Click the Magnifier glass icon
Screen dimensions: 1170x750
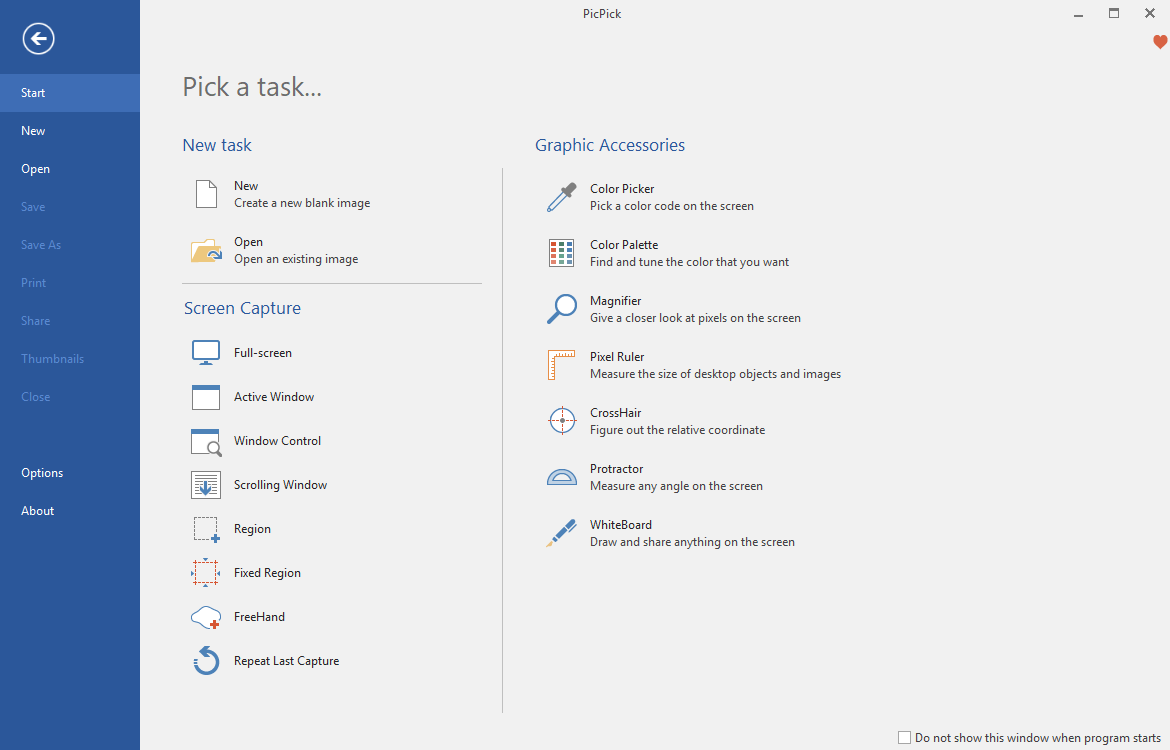point(562,309)
